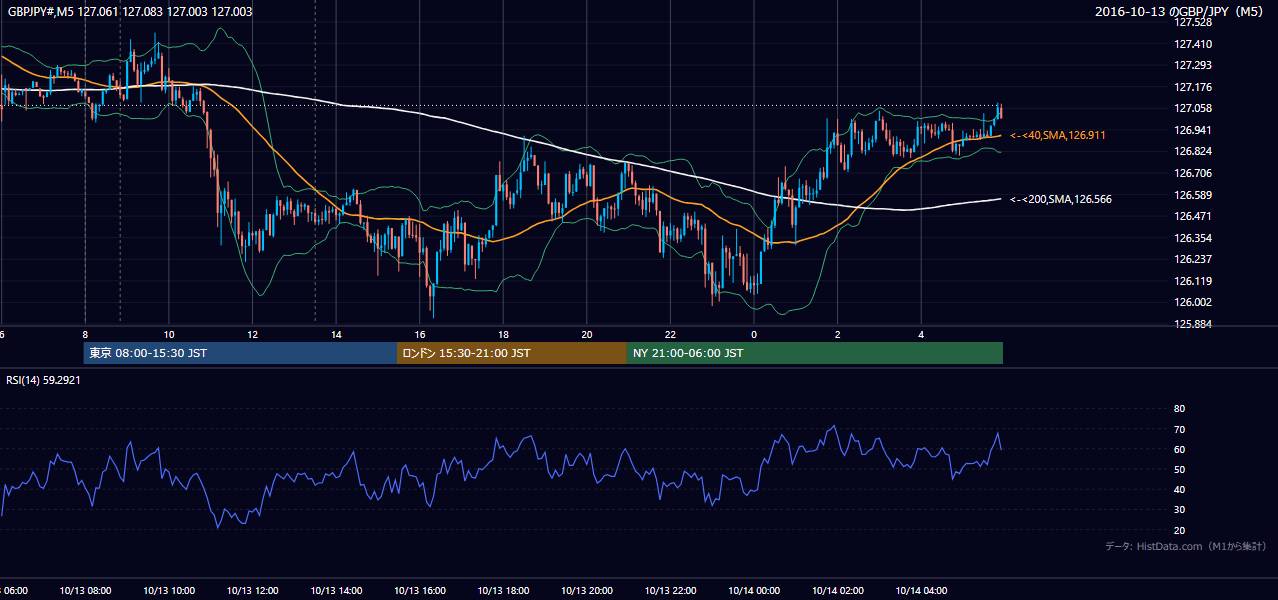Click RSI scale value 20
The width and height of the screenshot is (1278, 600).
pyautogui.click(x=1179, y=530)
